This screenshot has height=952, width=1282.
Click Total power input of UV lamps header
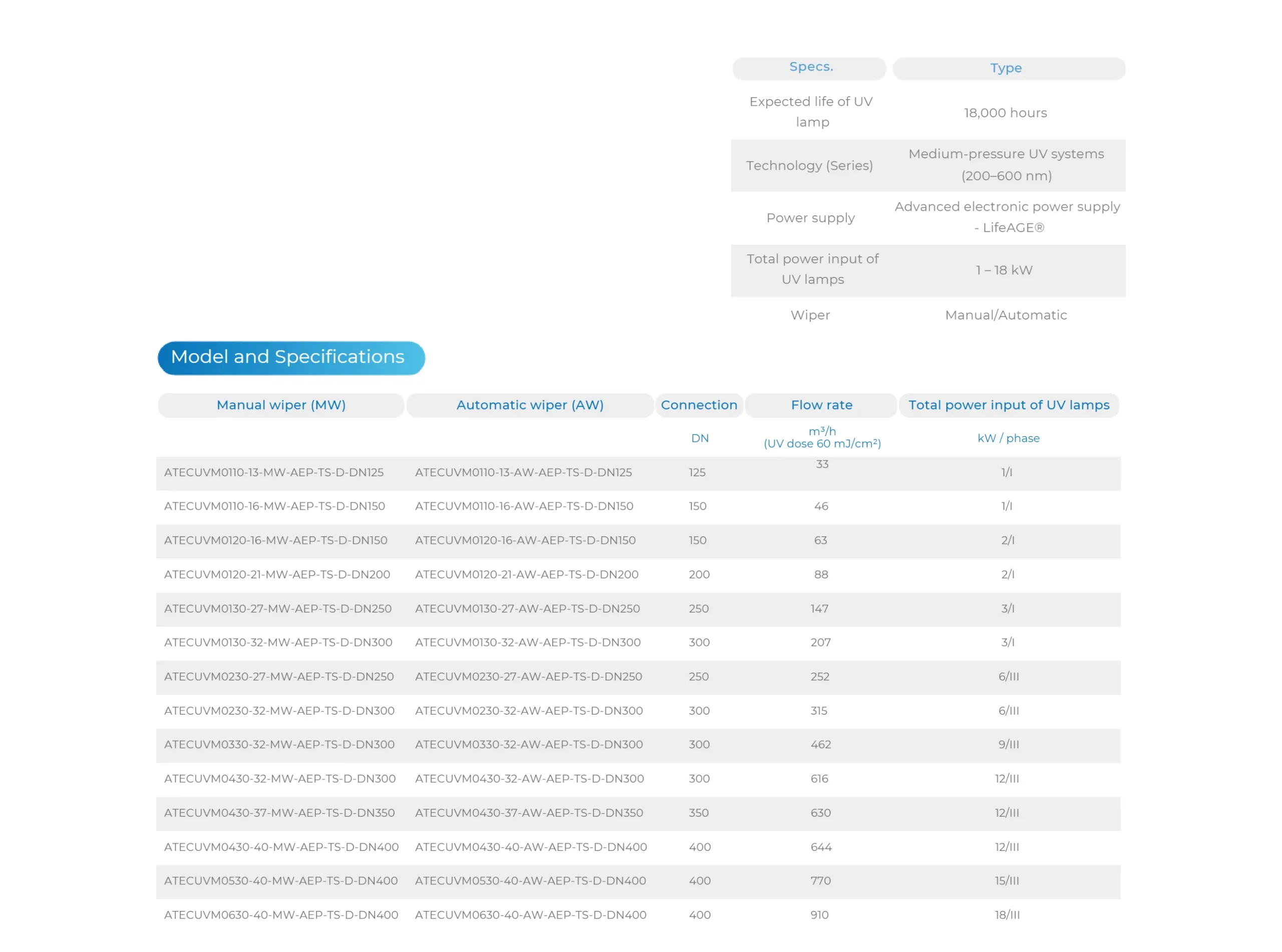[1008, 405]
